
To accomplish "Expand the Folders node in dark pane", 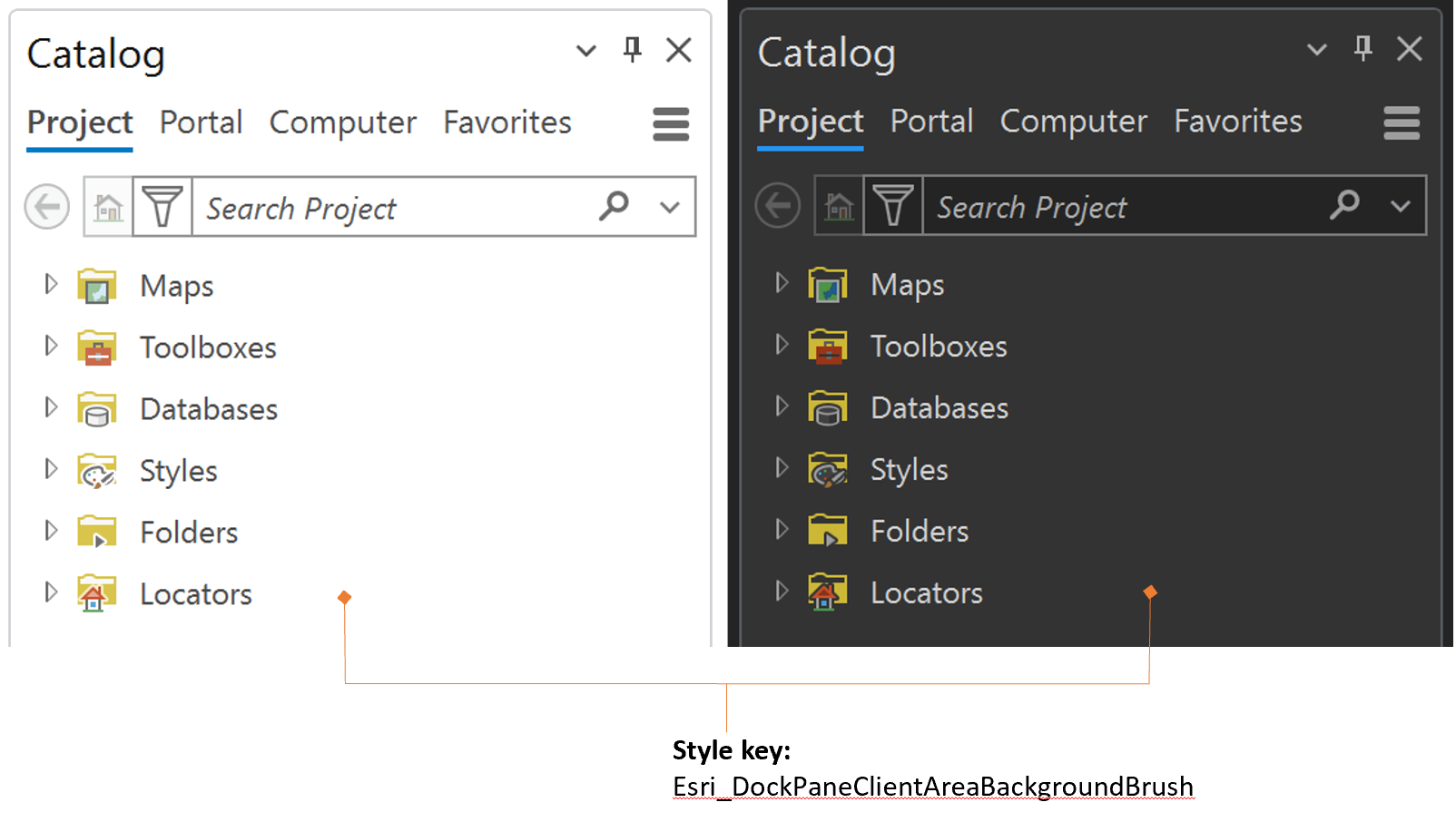I will point(782,530).
